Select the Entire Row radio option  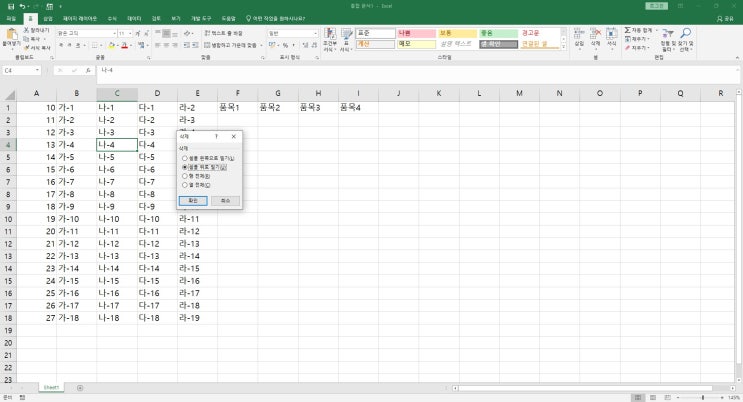[185, 176]
